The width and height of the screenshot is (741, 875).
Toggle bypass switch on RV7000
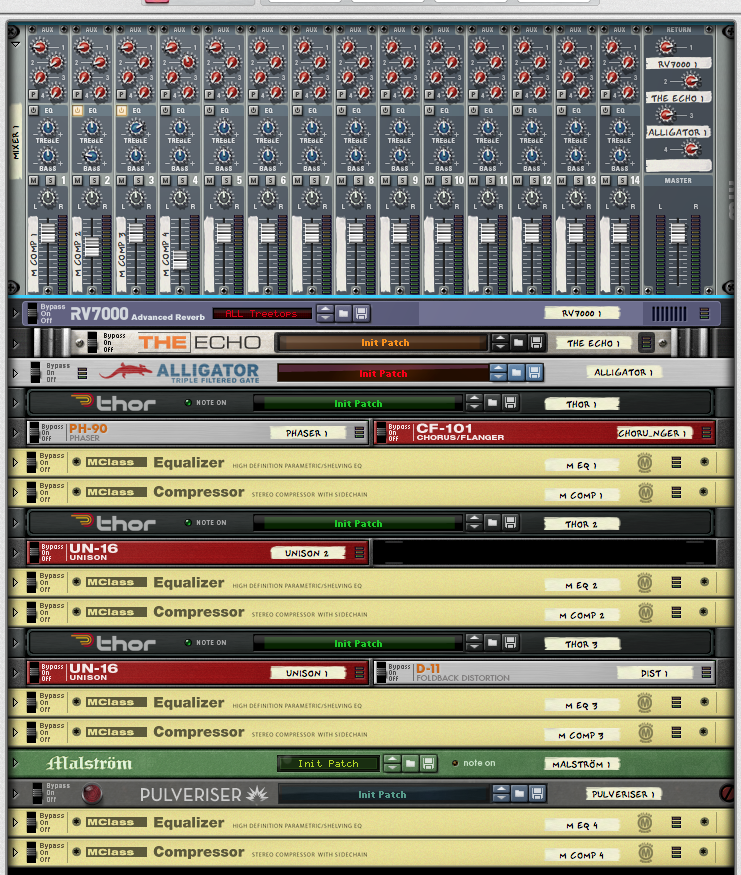pos(32,314)
